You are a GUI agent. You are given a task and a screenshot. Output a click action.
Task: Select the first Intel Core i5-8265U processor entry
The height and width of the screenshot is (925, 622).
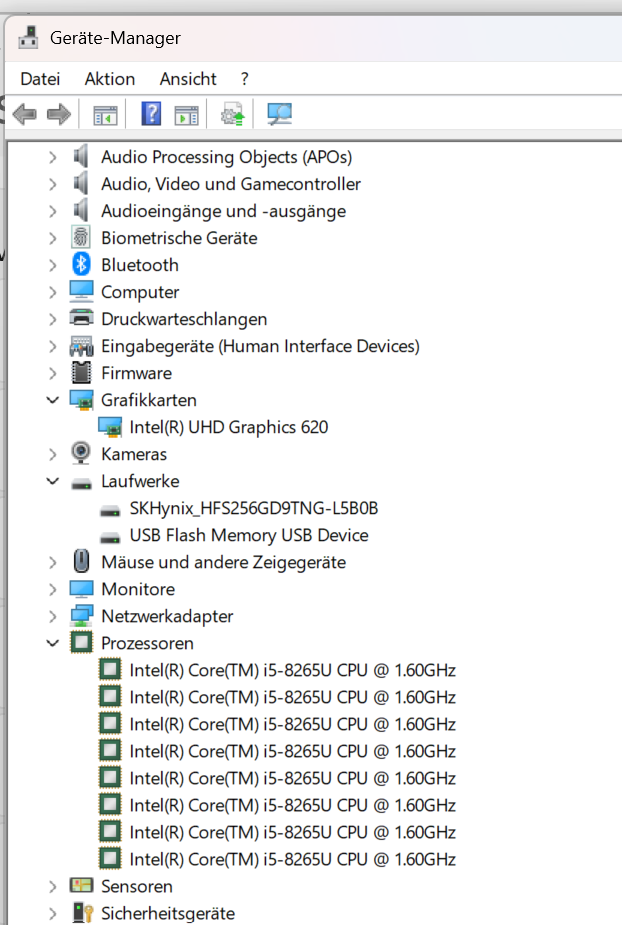pyautogui.click(x=293, y=670)
